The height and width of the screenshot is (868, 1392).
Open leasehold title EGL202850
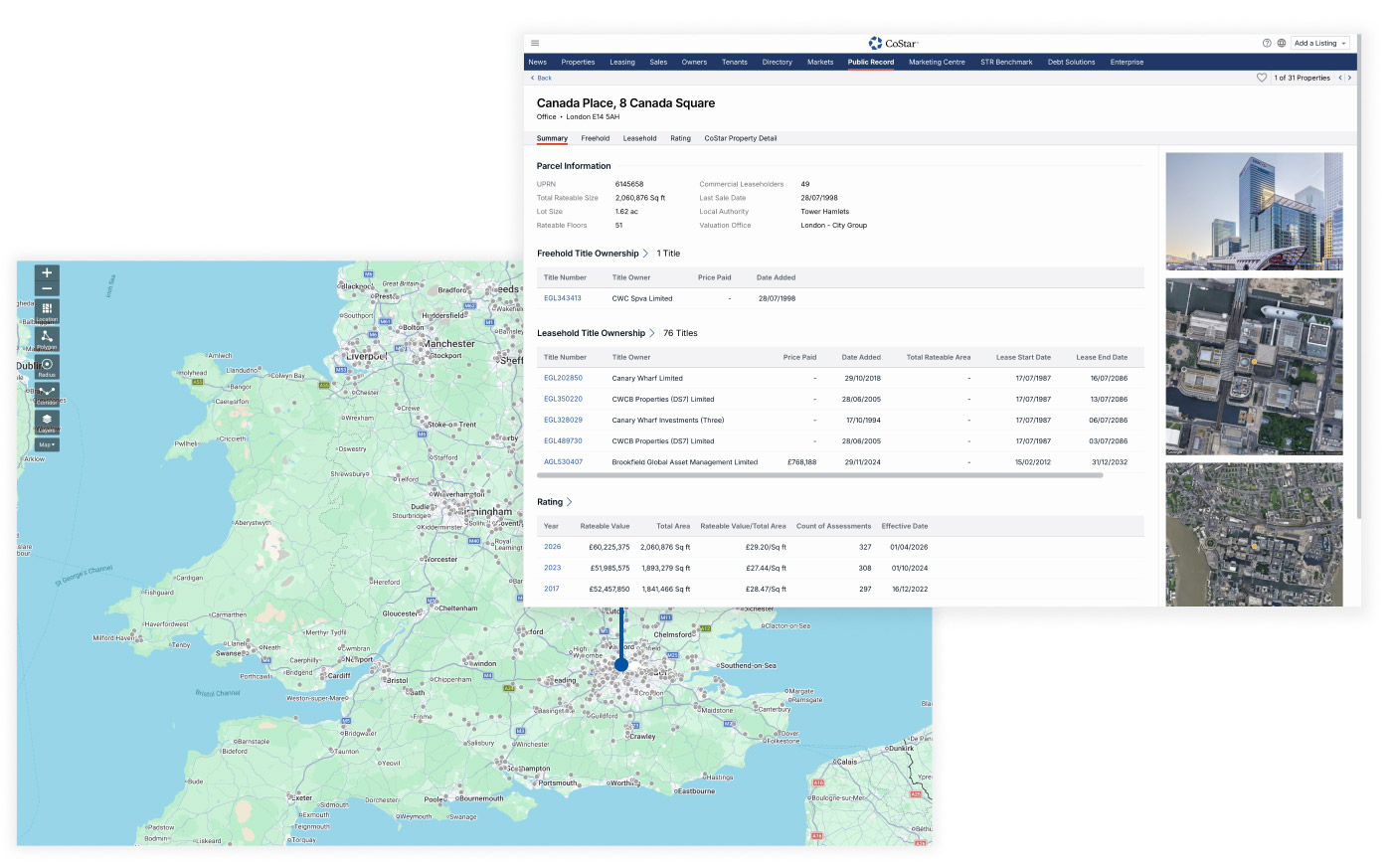coord(563,378)
